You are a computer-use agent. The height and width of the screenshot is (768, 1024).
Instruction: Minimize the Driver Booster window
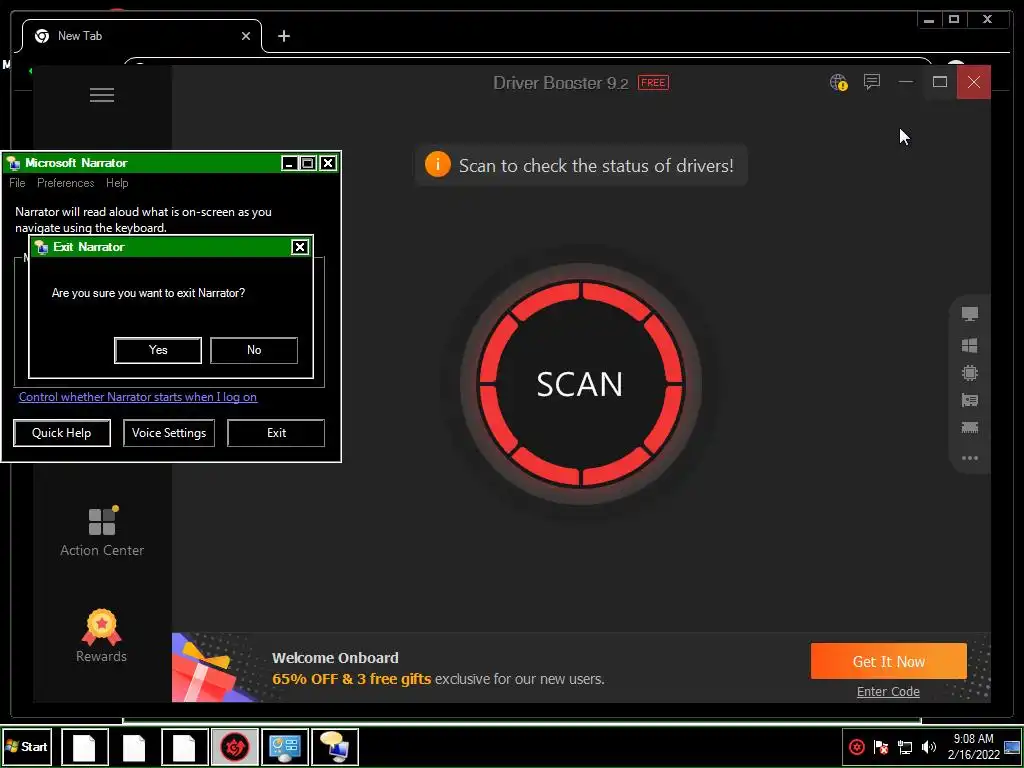pos(906,82)
